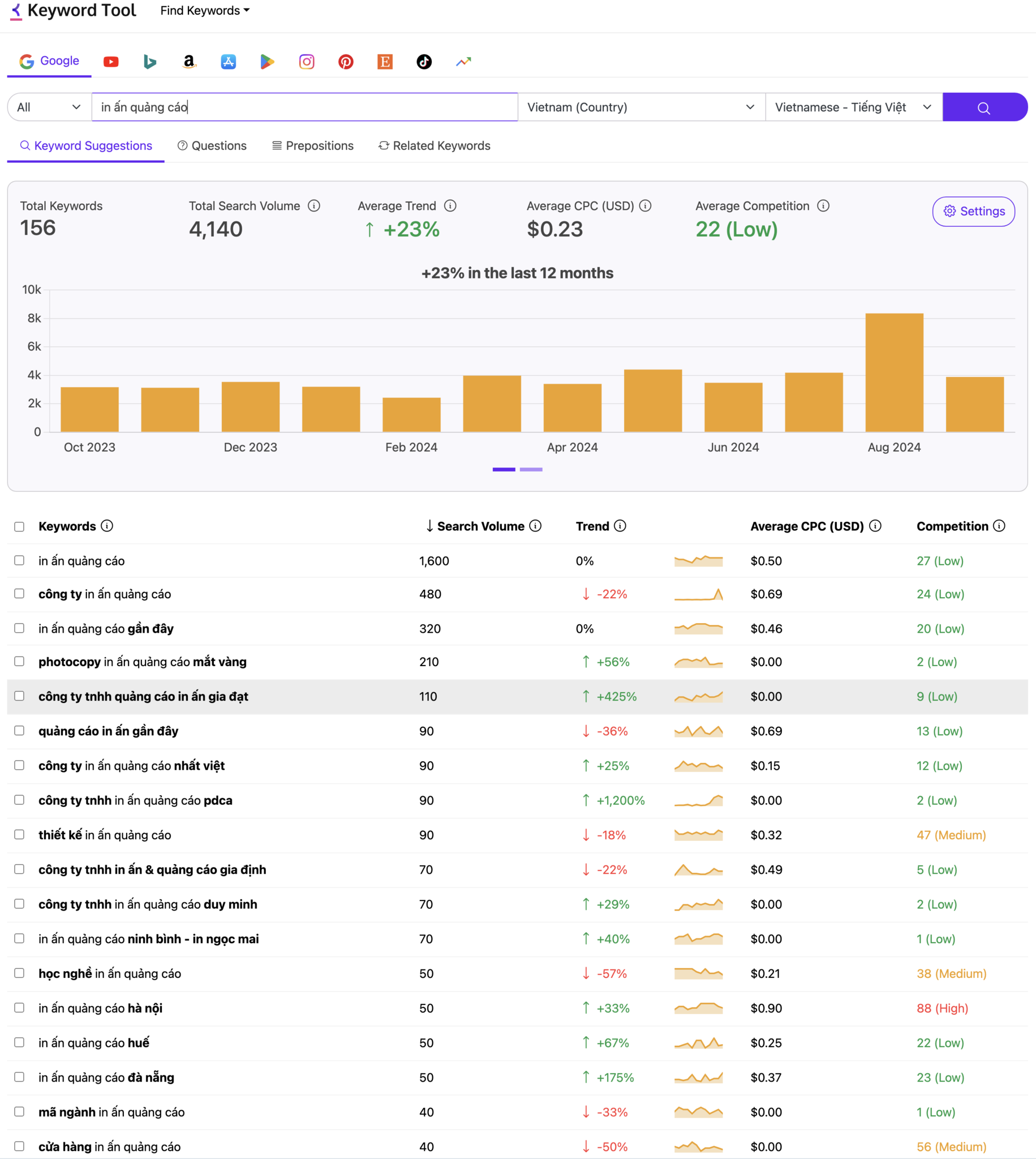Open info icon beside Keywords column
The height and width of the screenshot is (1159, 1036).
coord(107,525)
